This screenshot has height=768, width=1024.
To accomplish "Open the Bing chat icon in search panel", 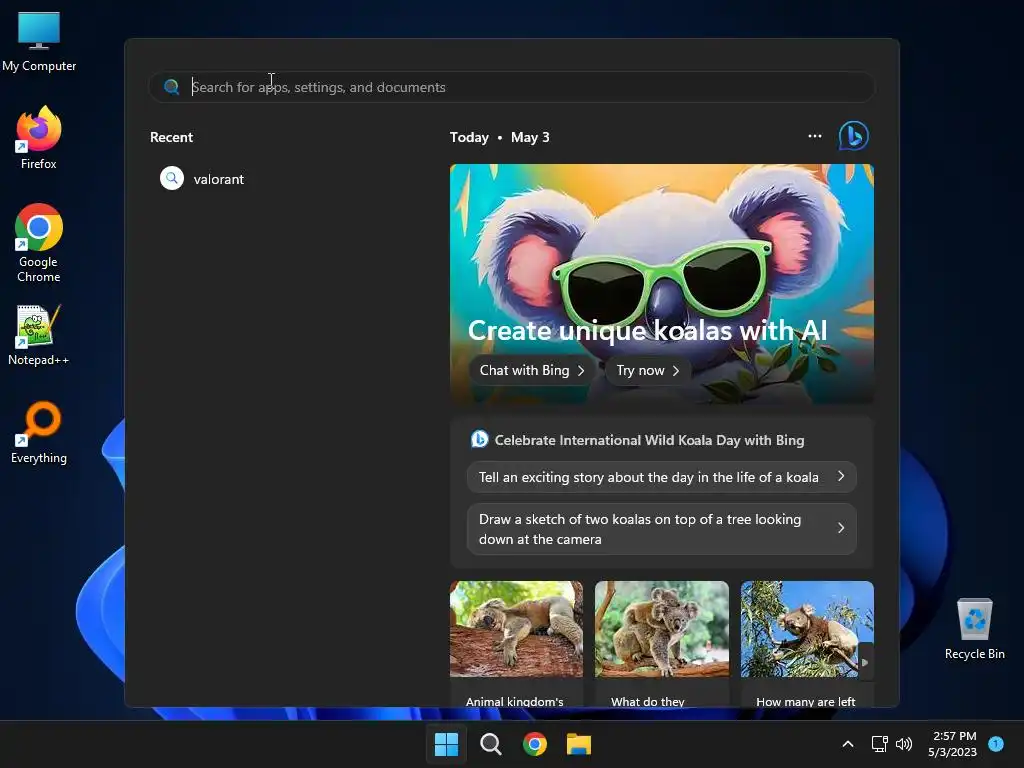I will coord(853,136).
